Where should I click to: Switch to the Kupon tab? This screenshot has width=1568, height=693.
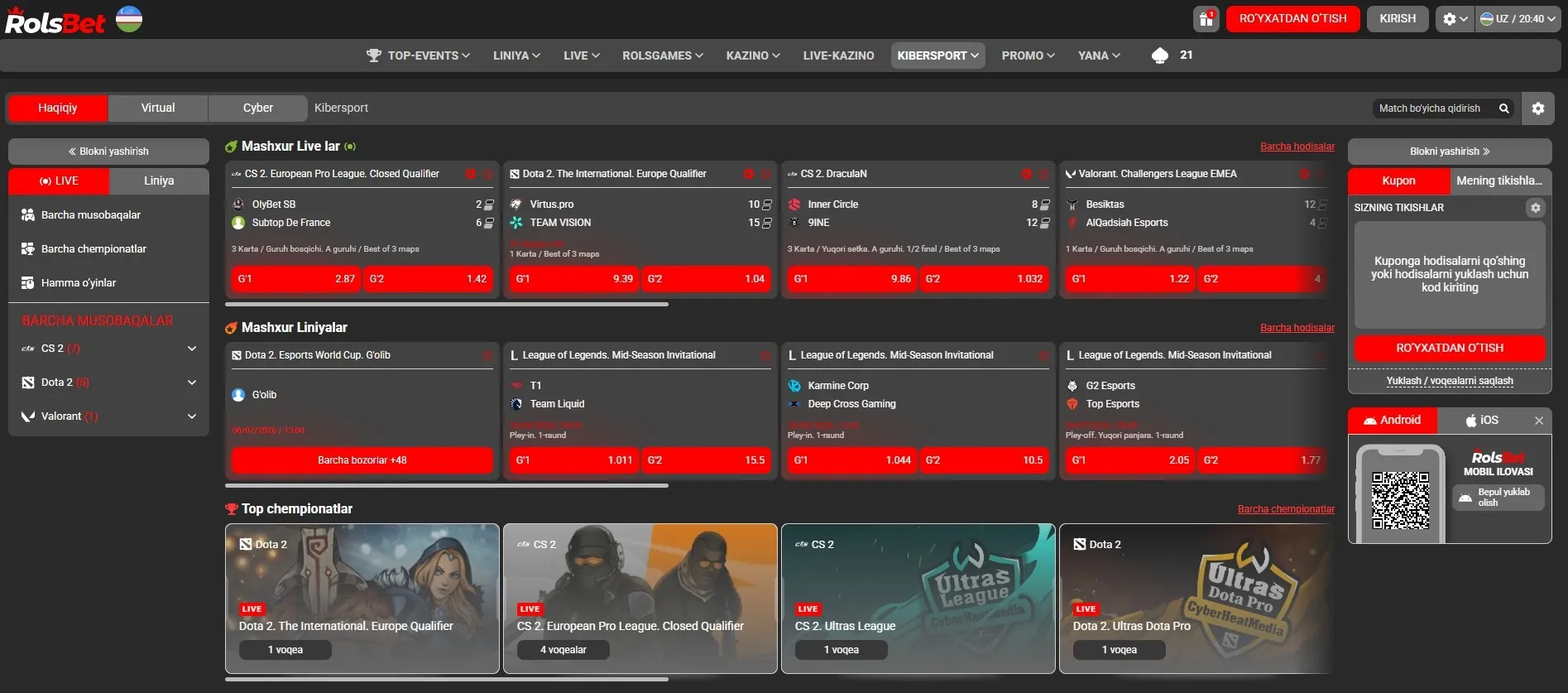pyautogui.click(x=1399, y=180)
